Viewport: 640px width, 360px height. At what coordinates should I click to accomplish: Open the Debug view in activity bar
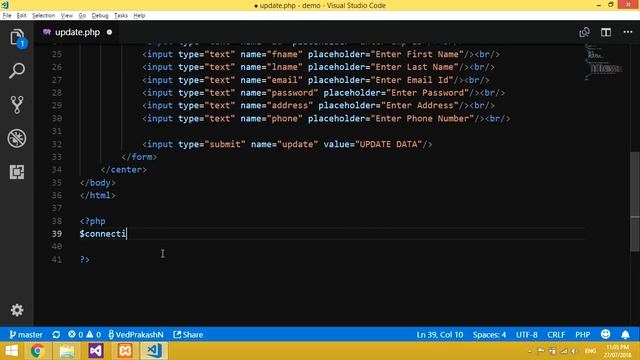click(17, 138)
